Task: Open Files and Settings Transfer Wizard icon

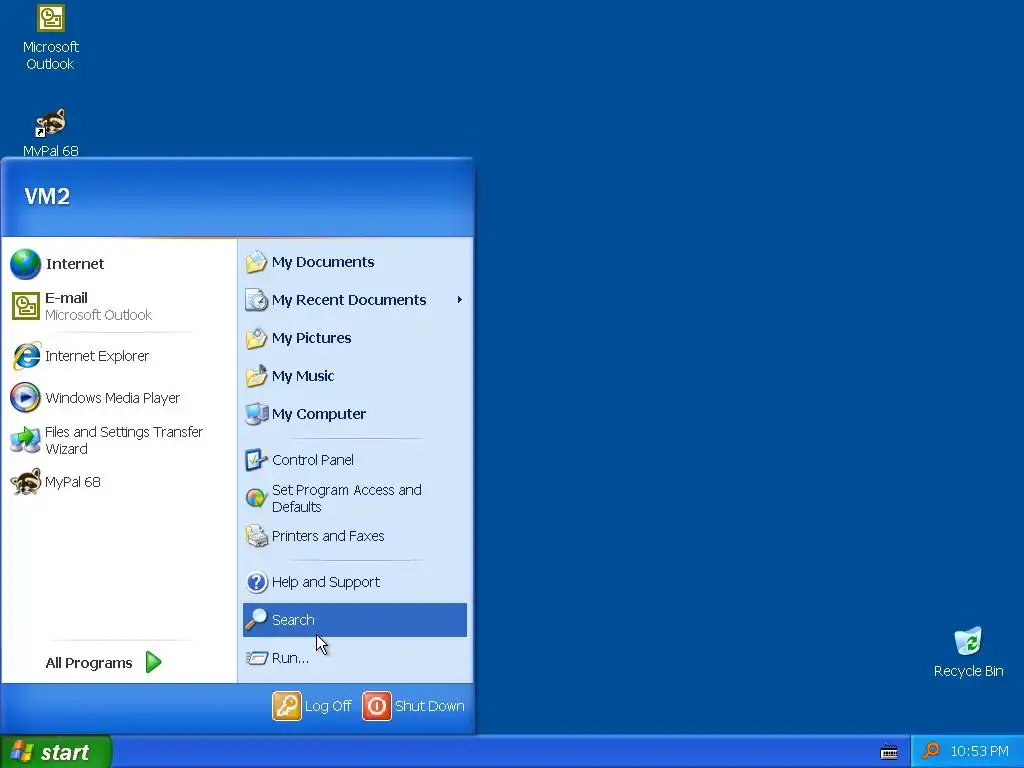Action: [x=25, y=440]
